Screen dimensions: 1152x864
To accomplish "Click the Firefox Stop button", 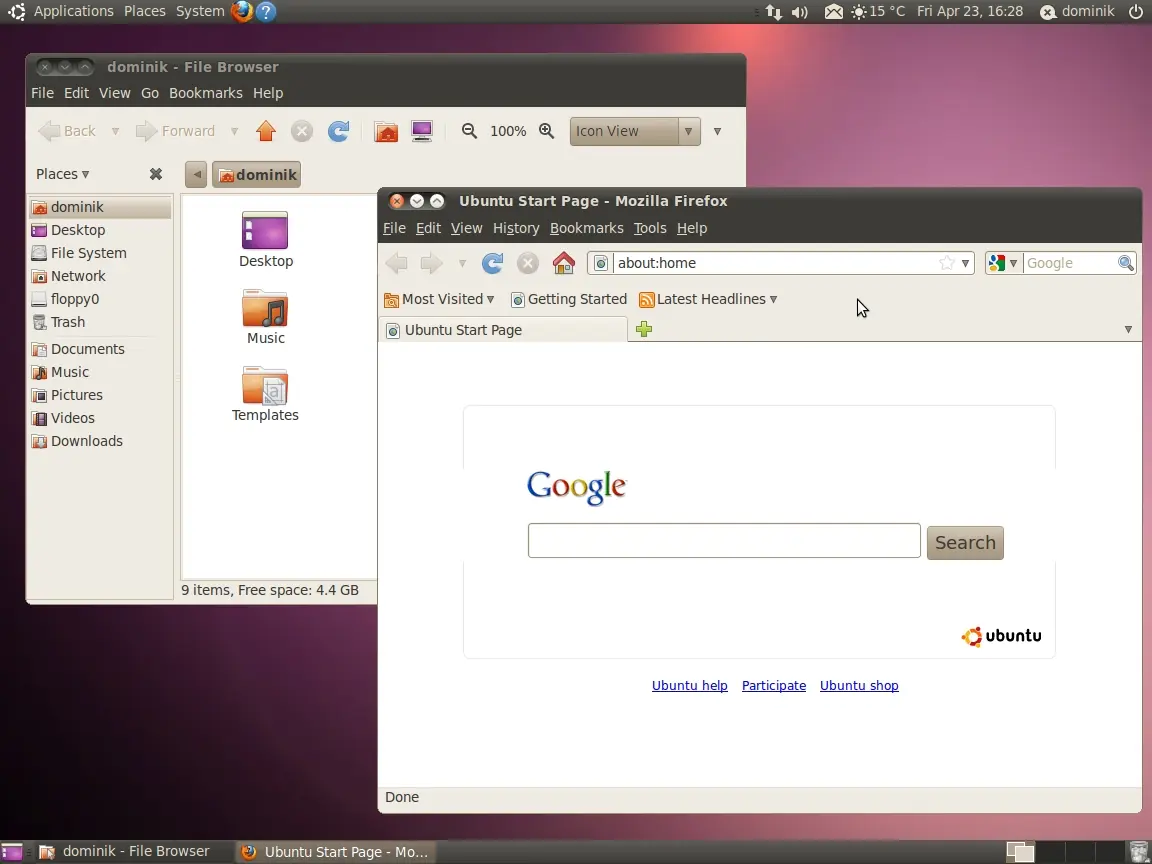I will point(528,263).
